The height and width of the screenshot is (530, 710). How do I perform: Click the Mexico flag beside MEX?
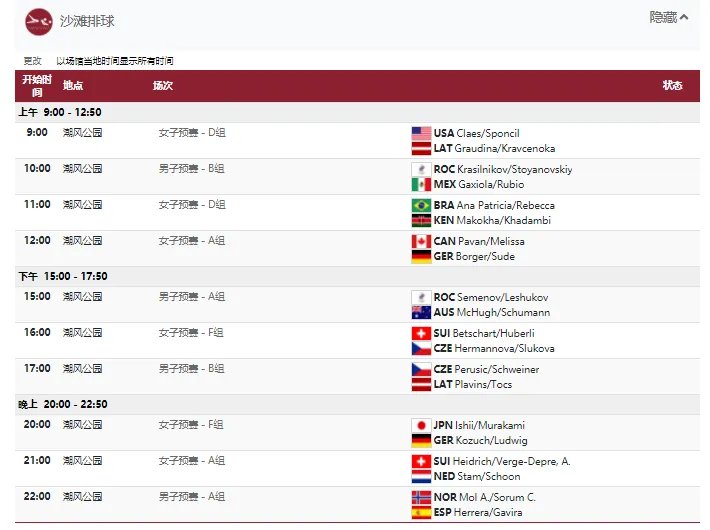point(421,185)
